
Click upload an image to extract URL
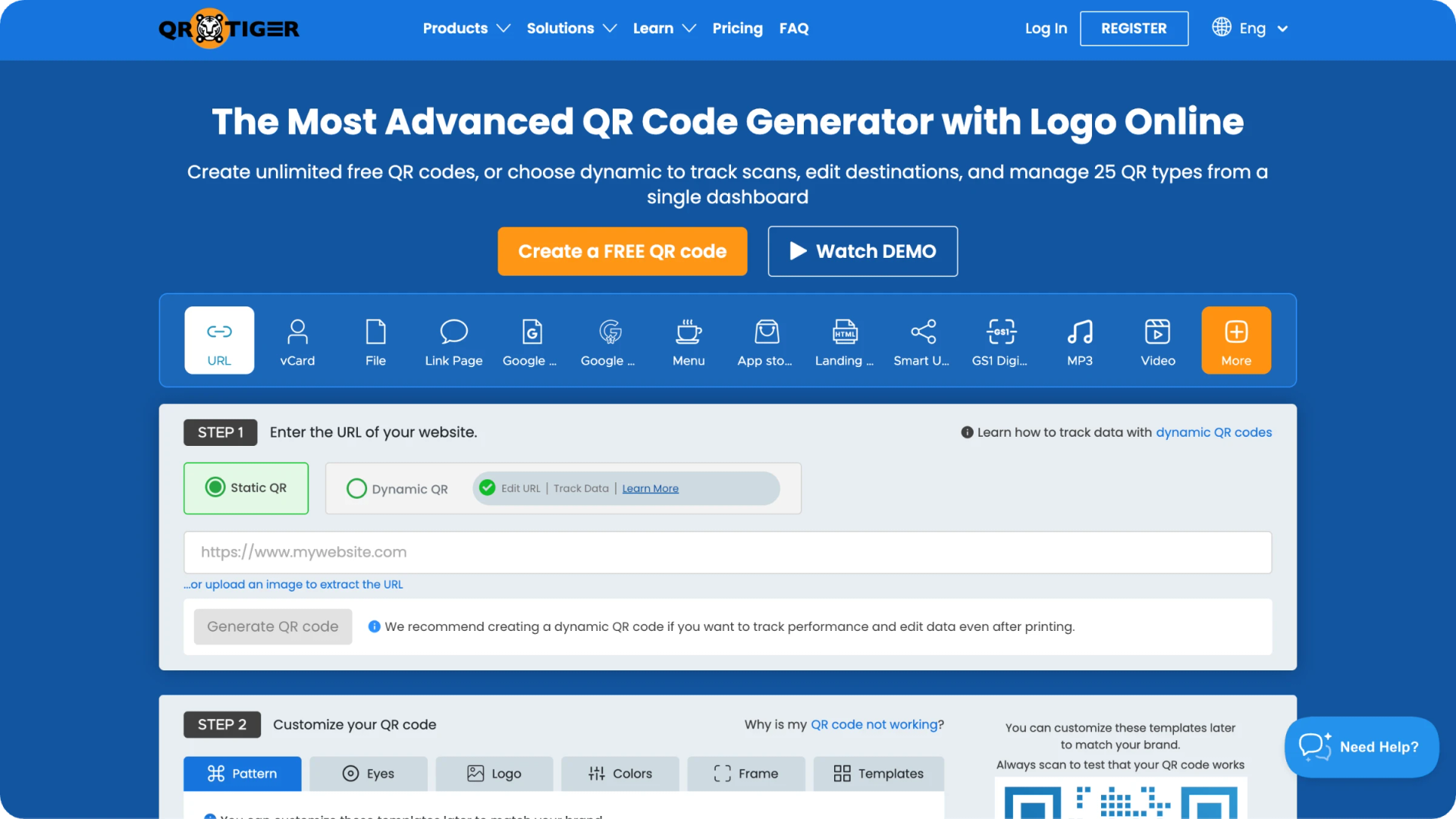click(293, 585)
